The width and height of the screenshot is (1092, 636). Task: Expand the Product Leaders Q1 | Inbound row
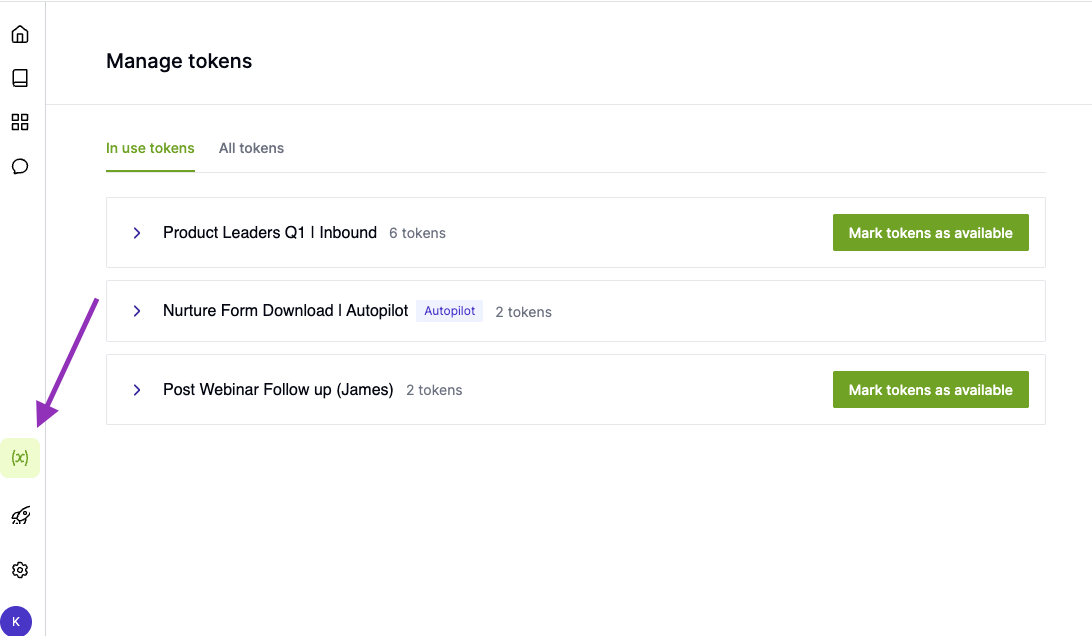pos(136,232)
